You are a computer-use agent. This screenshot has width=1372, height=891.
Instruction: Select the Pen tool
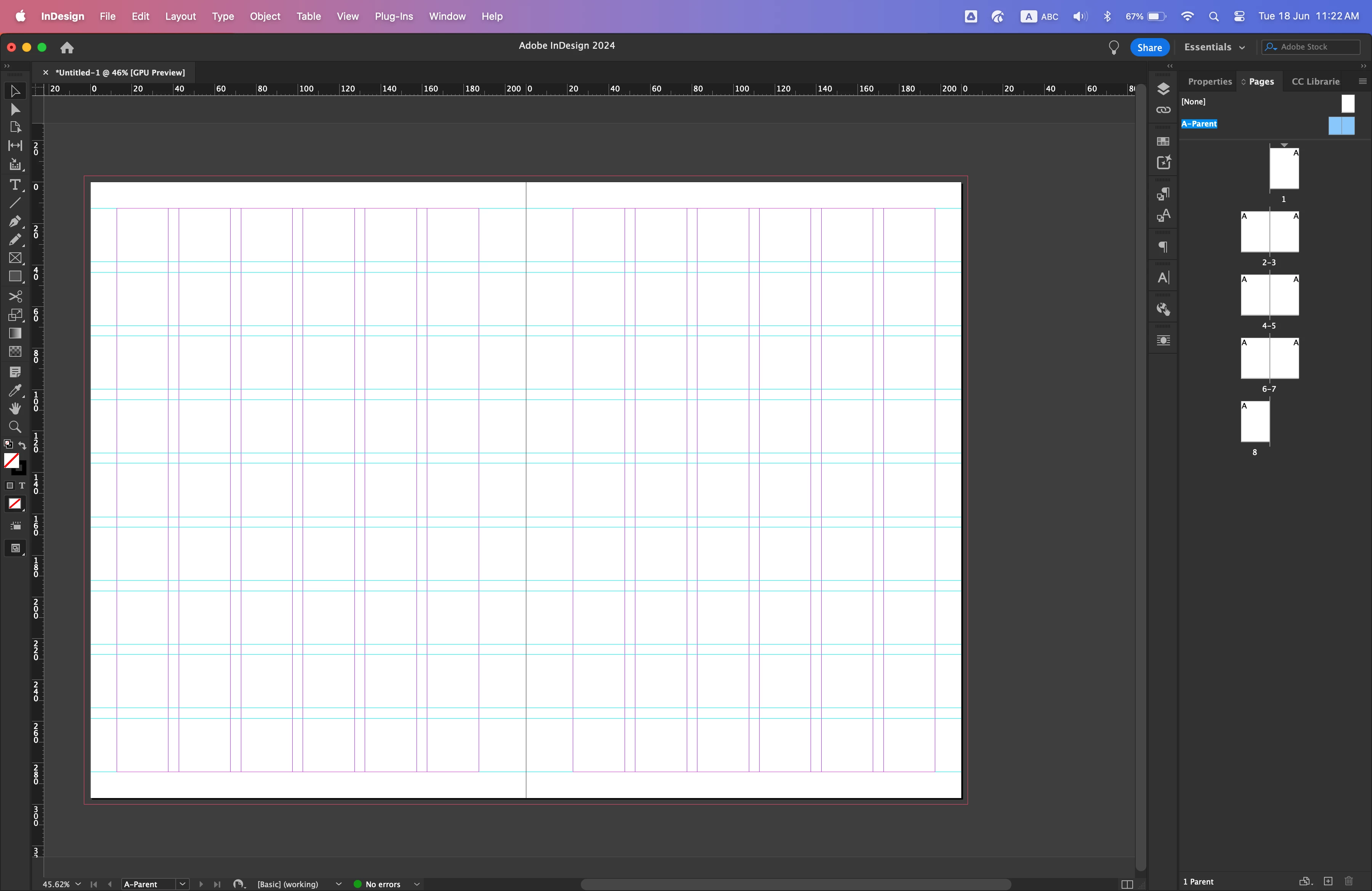point(15,221)
